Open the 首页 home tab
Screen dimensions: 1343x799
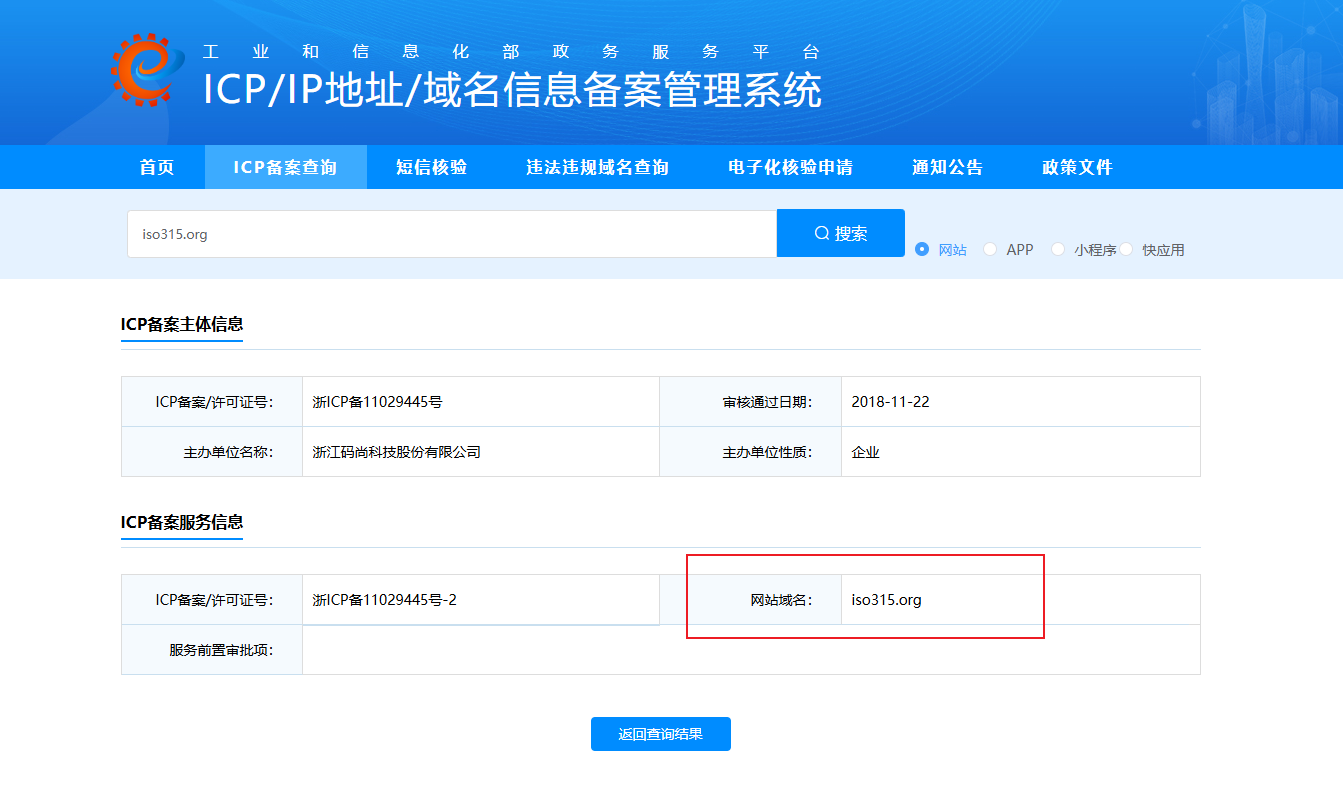coord(157,167)
